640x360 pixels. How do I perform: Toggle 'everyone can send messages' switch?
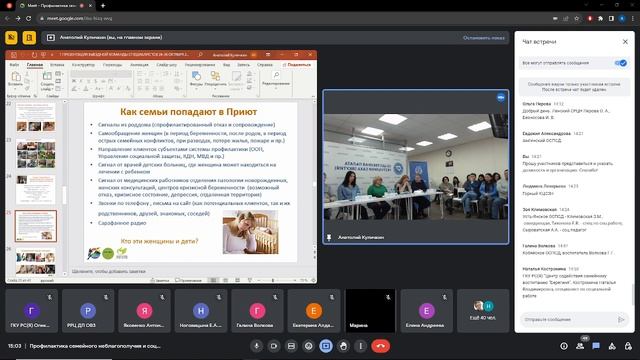click(x=621, y=63)
